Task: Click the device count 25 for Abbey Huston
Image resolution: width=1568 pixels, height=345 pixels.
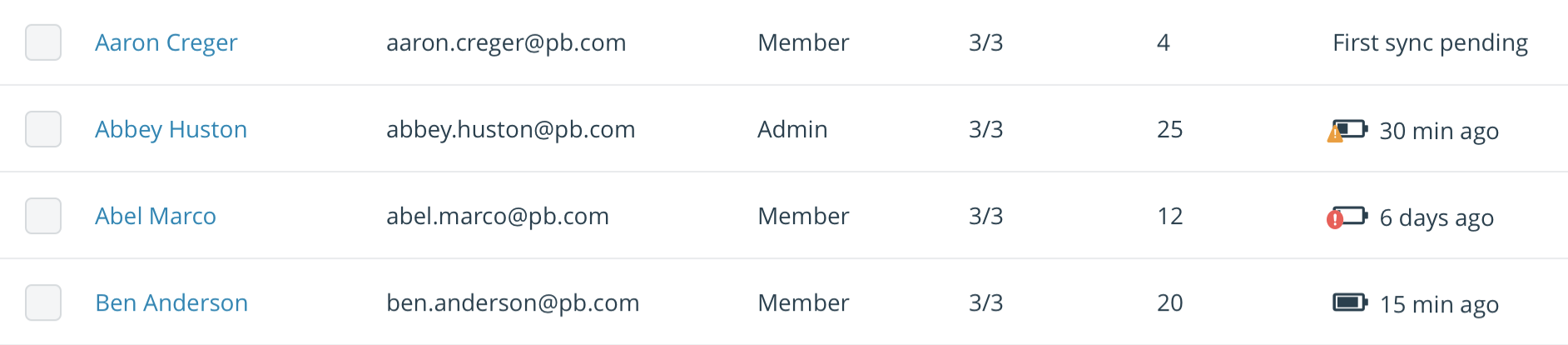Action: pos(1170,129)
